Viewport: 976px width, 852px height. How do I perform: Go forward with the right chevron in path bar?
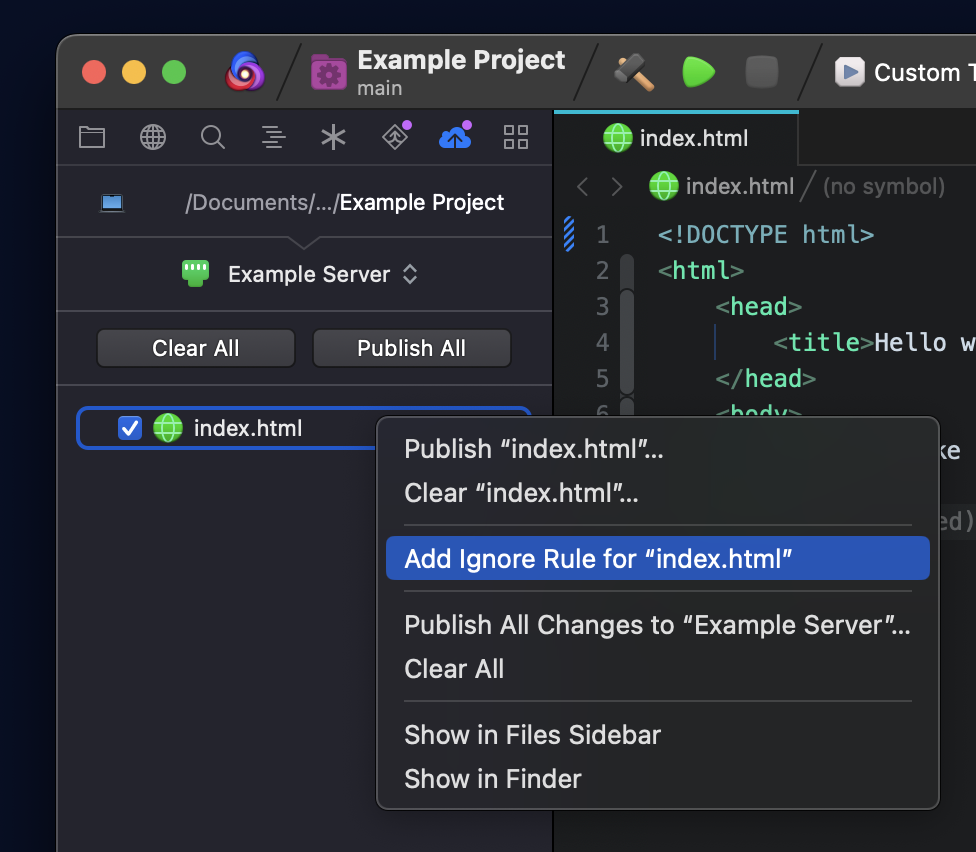617,187
